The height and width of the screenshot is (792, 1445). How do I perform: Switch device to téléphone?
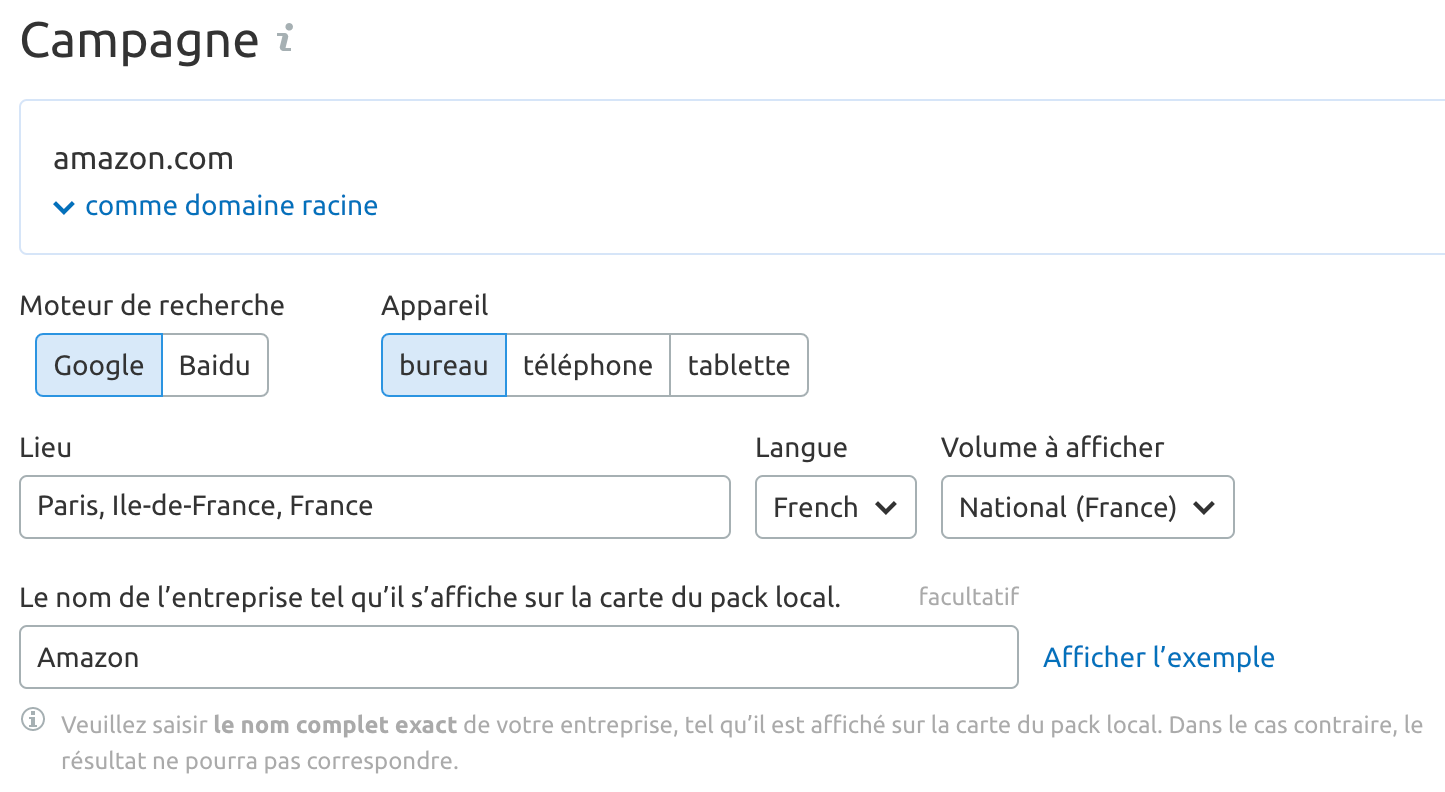click(x=588, y=365)
